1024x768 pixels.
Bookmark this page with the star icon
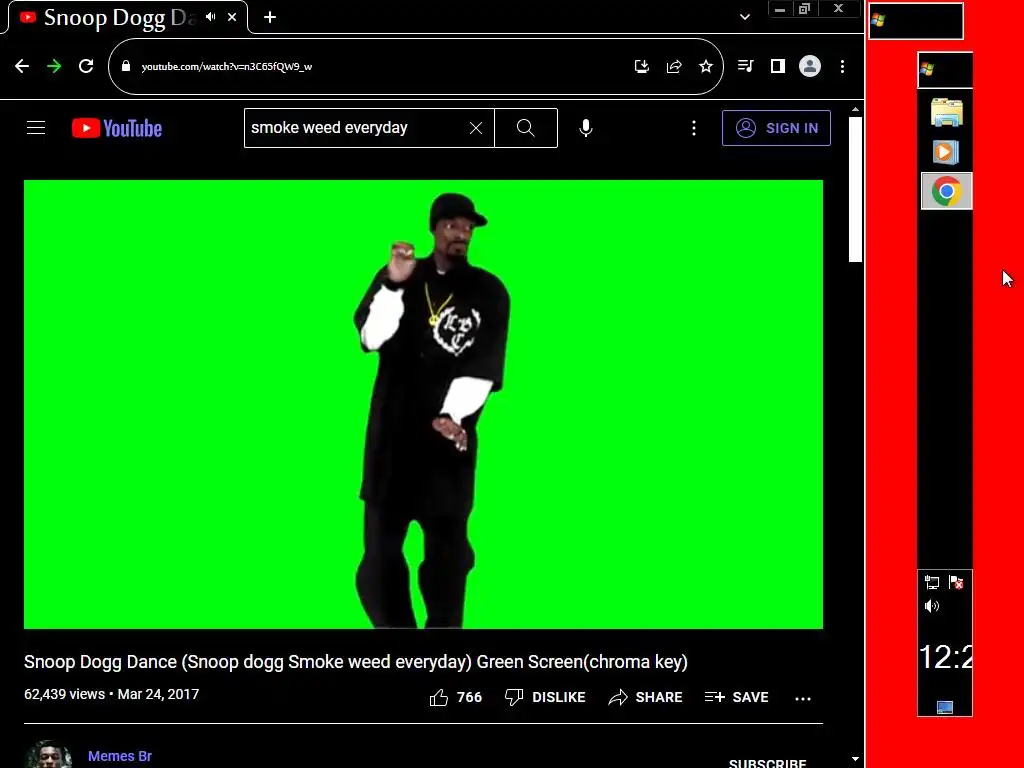click(x=706, y=66)
